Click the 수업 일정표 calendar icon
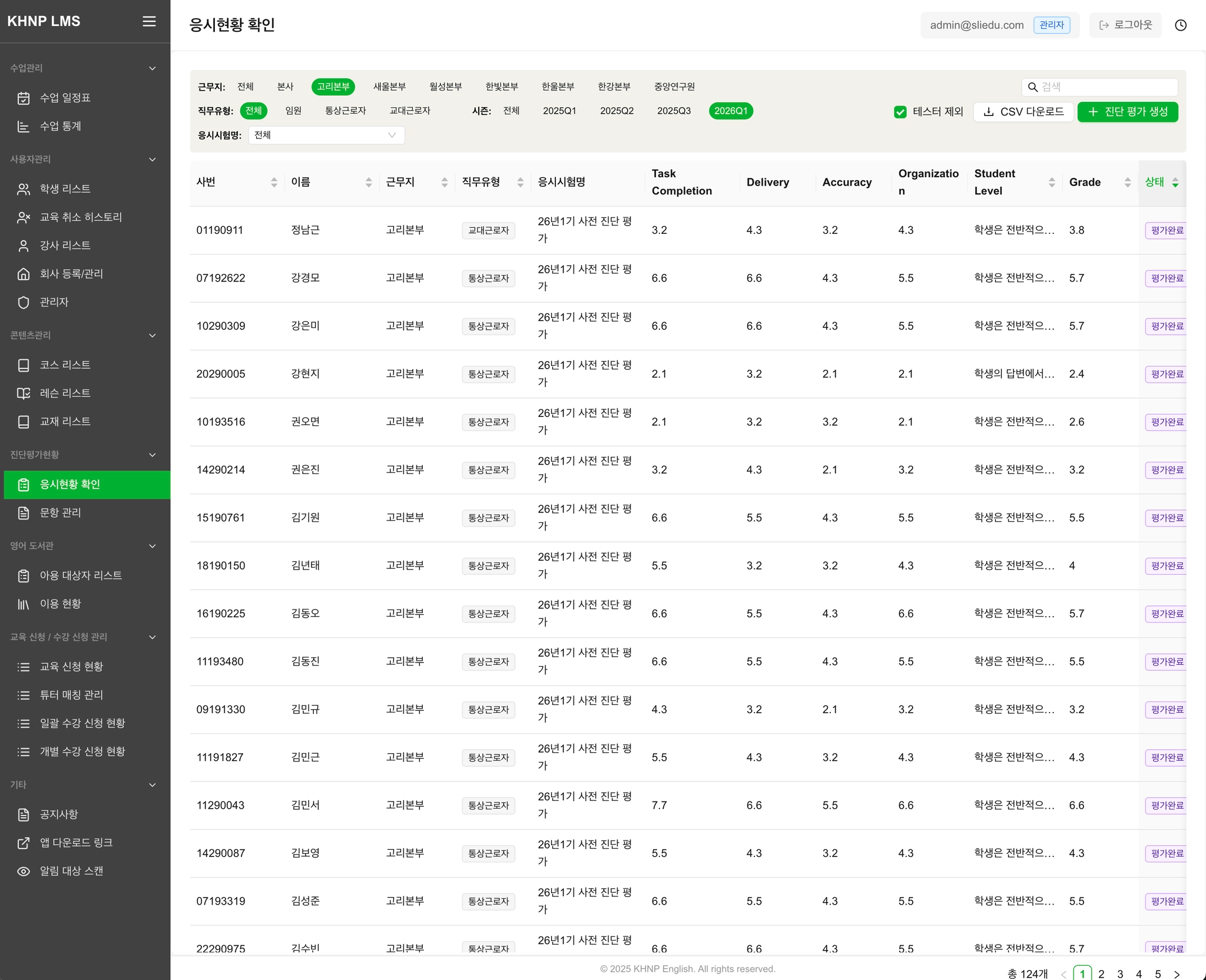The image size is (1206, 980). 24,98
